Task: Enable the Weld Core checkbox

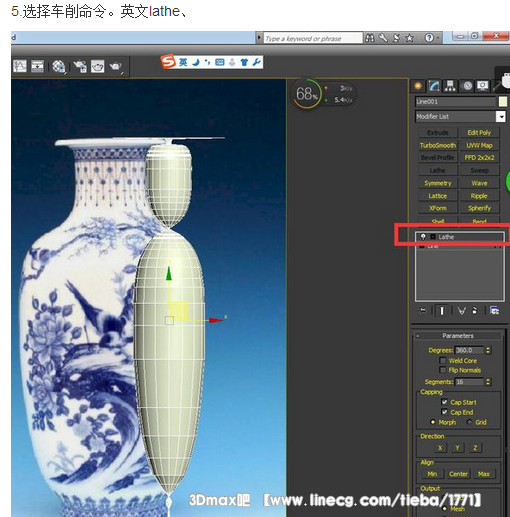Action: pos(443,360)
